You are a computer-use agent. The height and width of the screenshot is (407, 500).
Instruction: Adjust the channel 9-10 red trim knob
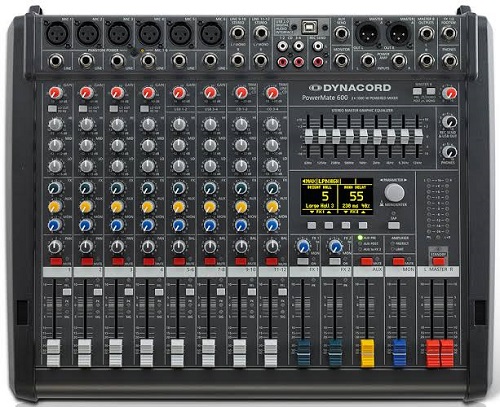(x=241, y=93)
